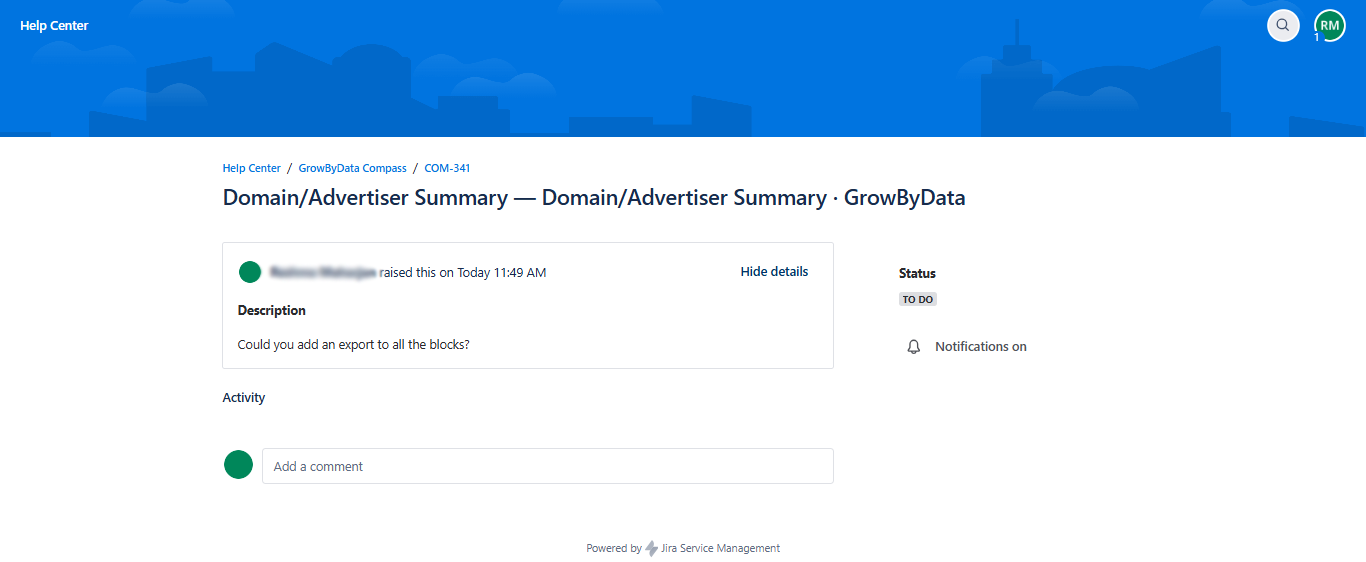Viewport: 1366px width, 562px height.
Task: Click the requester's green avatar in details
Action: [x=250, y=272]
